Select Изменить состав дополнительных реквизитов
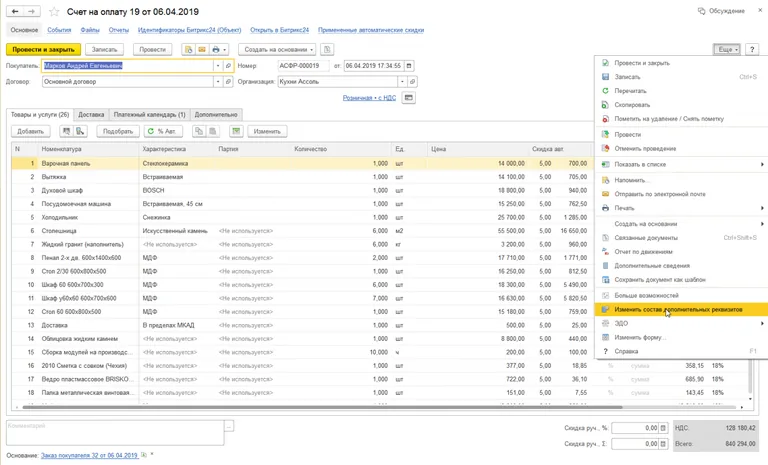The height and width of the screenshot is (465, 768). [x=678, y=309]
